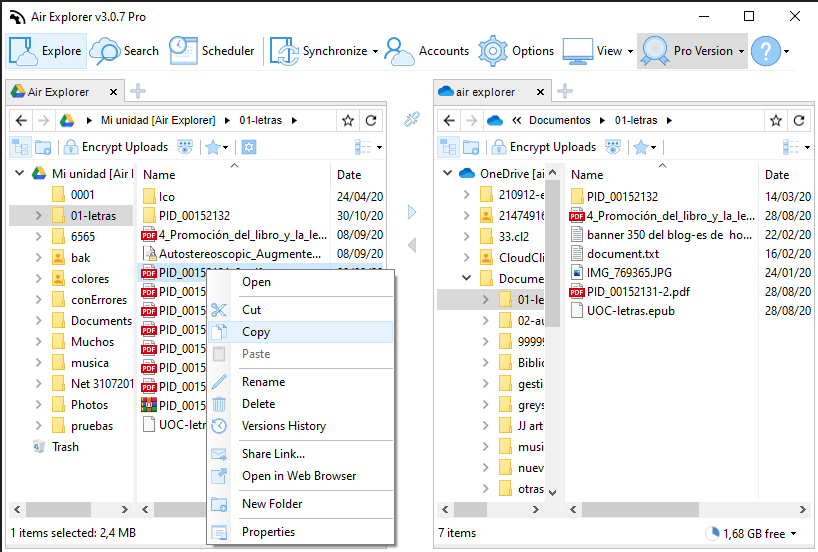Open the 1,68 GB free quota dropdown
The image size is (818, 552).
tap(793, 534)
